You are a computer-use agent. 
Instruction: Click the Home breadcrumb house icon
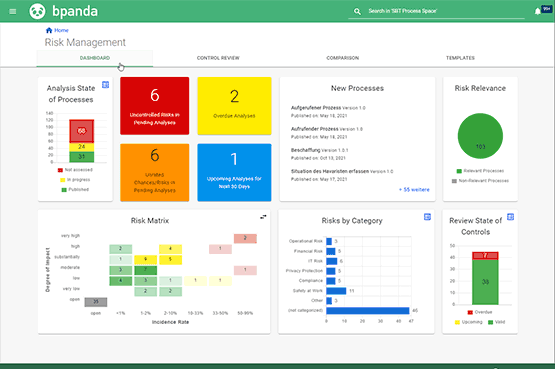coord(49,30)
